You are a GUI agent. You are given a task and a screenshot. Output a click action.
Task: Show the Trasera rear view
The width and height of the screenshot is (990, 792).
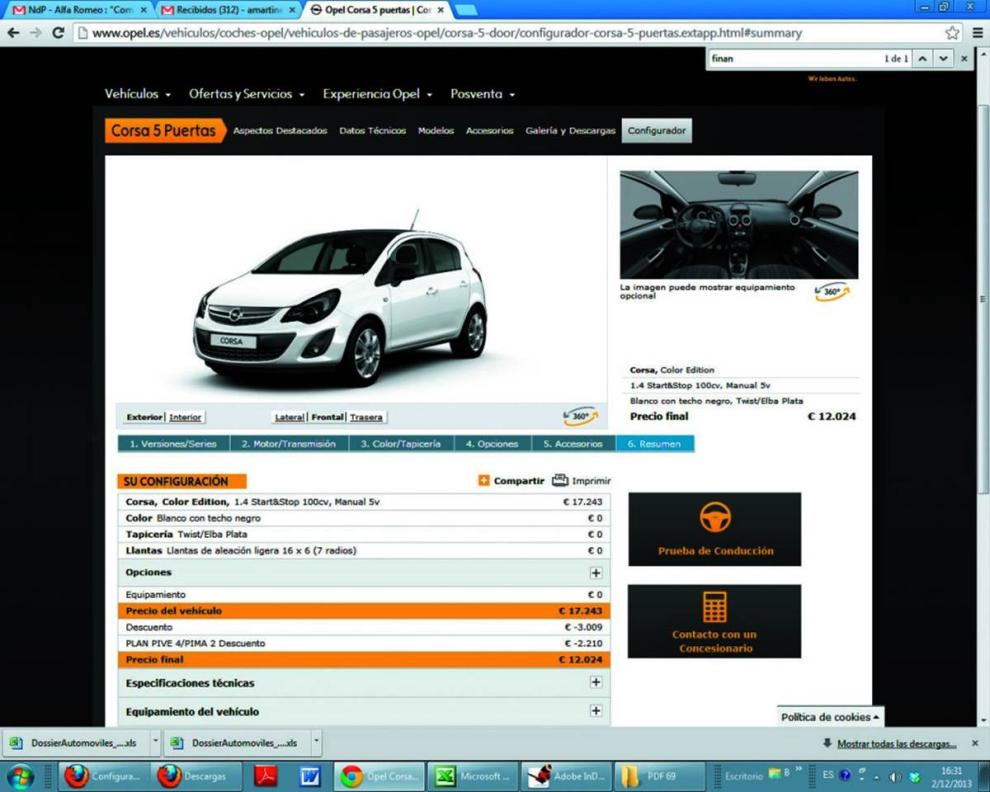[366, 417]
